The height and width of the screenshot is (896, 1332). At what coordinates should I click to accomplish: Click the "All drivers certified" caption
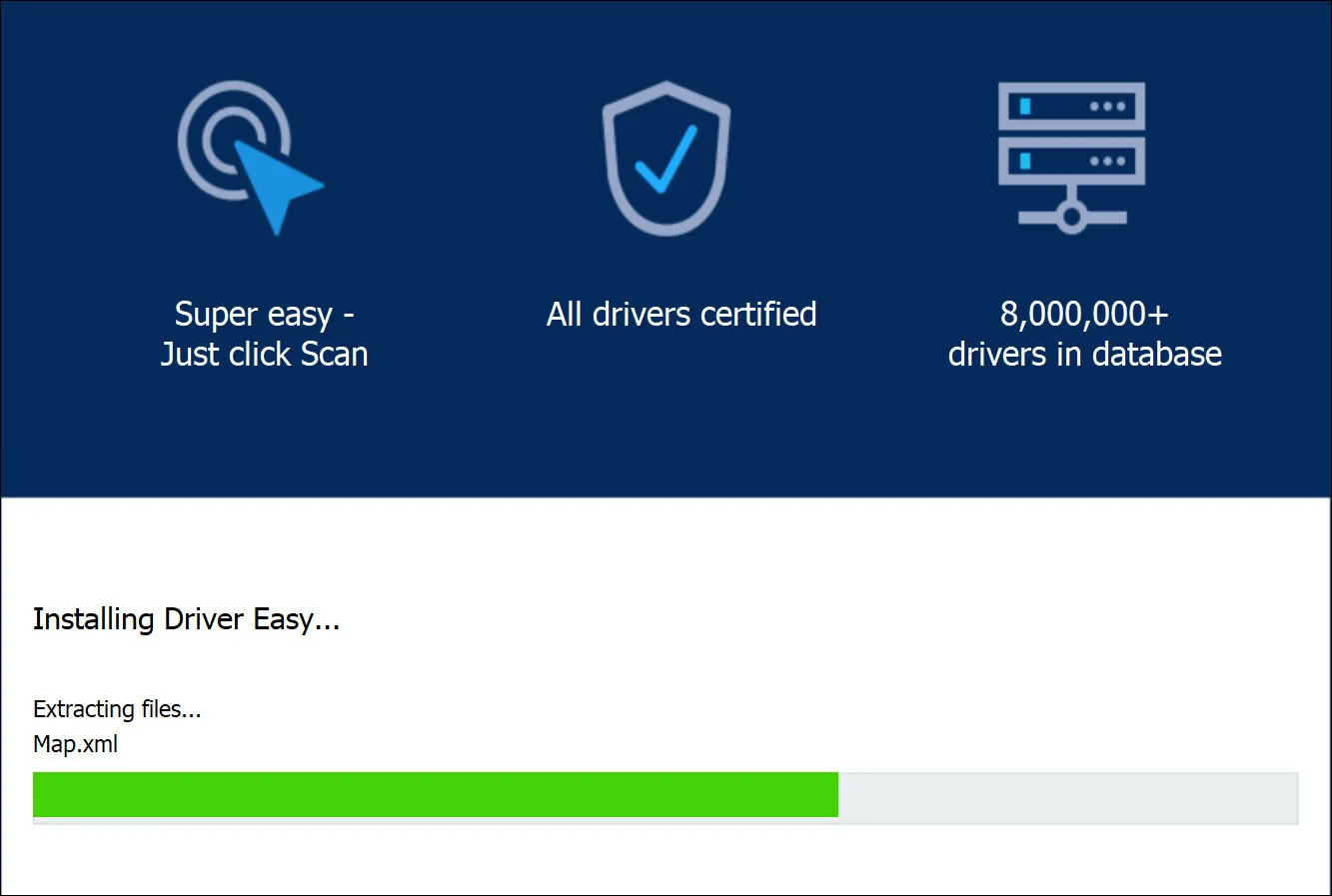[681, 315]
